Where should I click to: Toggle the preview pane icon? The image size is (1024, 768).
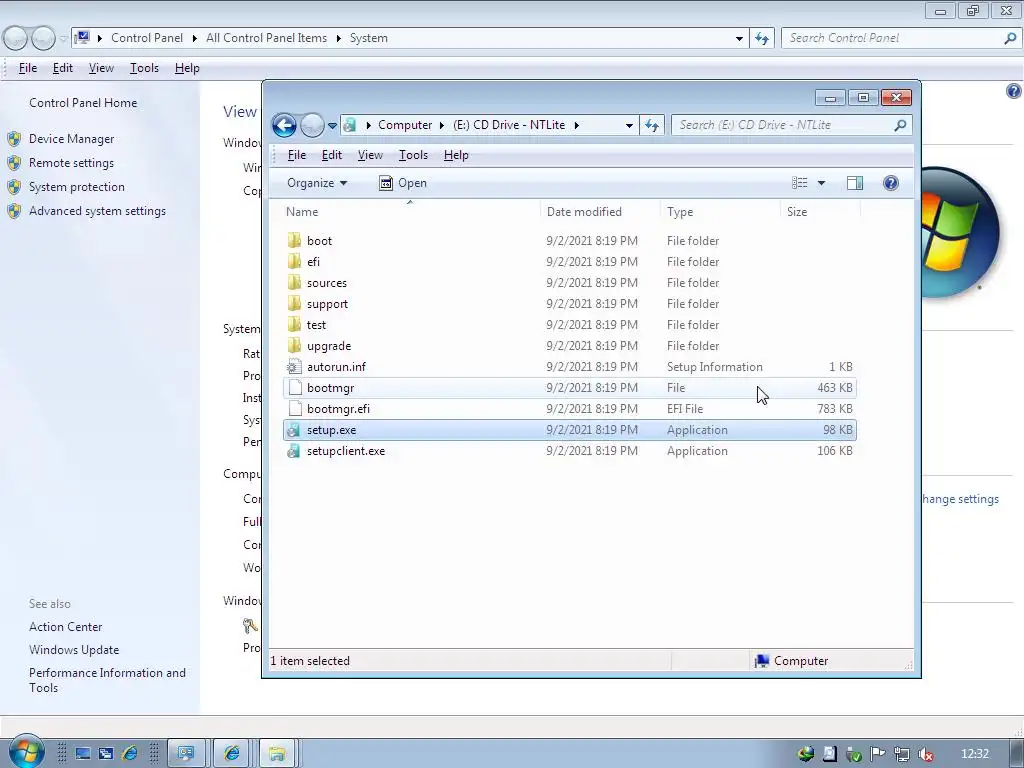pos(855,183)
